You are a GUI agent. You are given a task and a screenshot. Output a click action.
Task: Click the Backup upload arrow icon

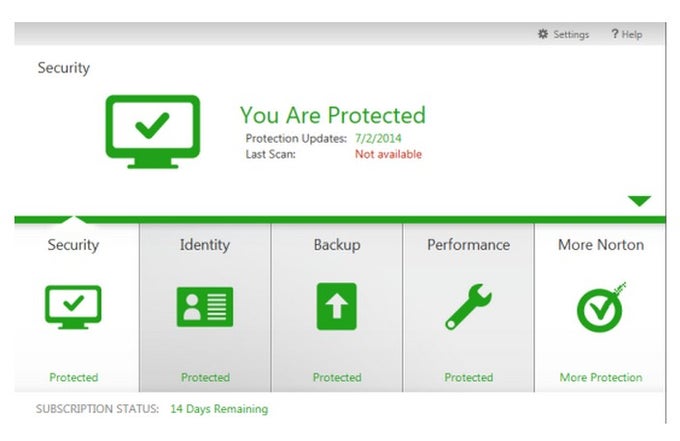[337, 307]
